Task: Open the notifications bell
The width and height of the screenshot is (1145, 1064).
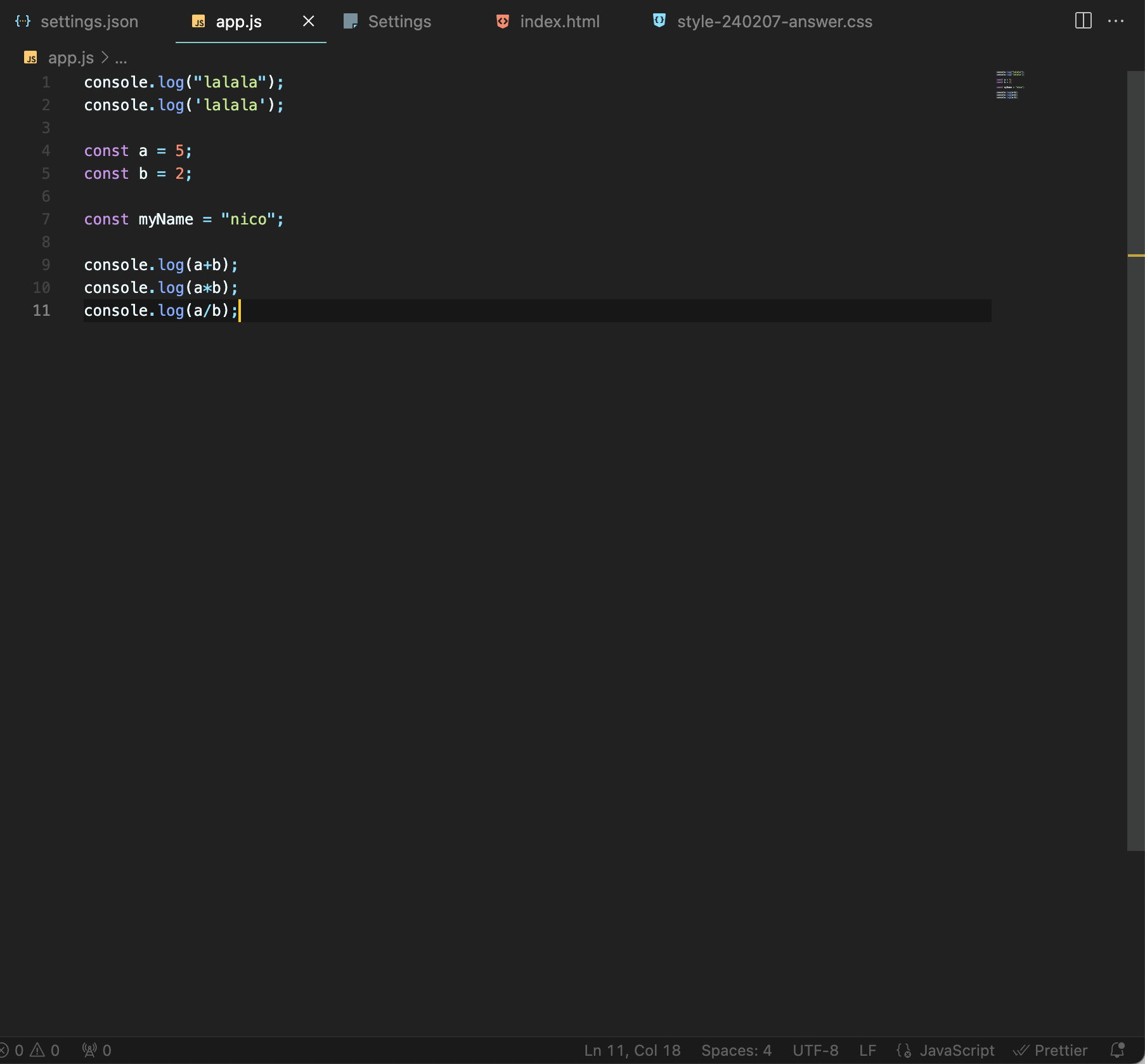Action: (1118, 1050)
